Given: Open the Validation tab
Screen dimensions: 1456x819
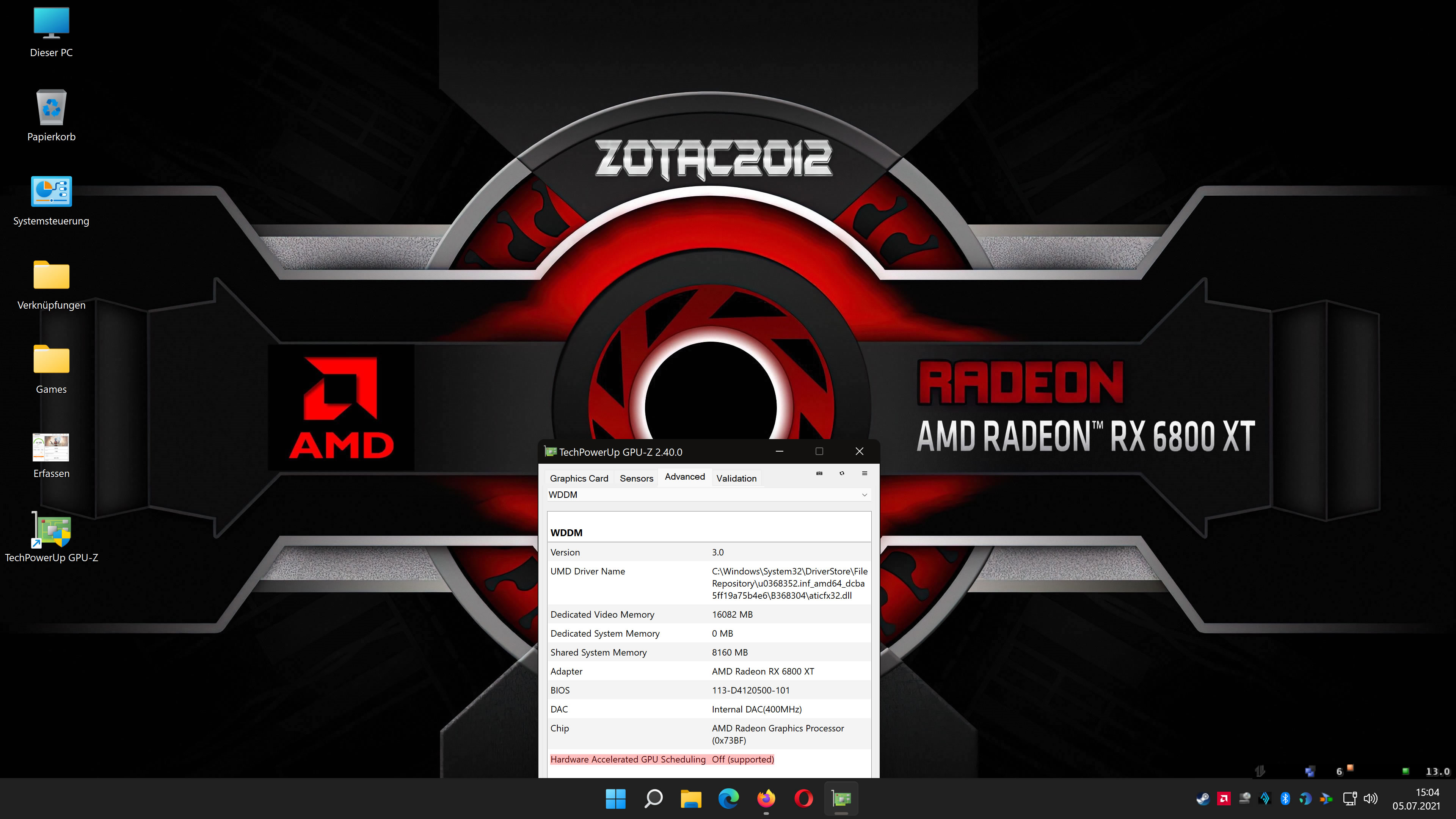Looking at the screenshot, I should tap(736, 478).
